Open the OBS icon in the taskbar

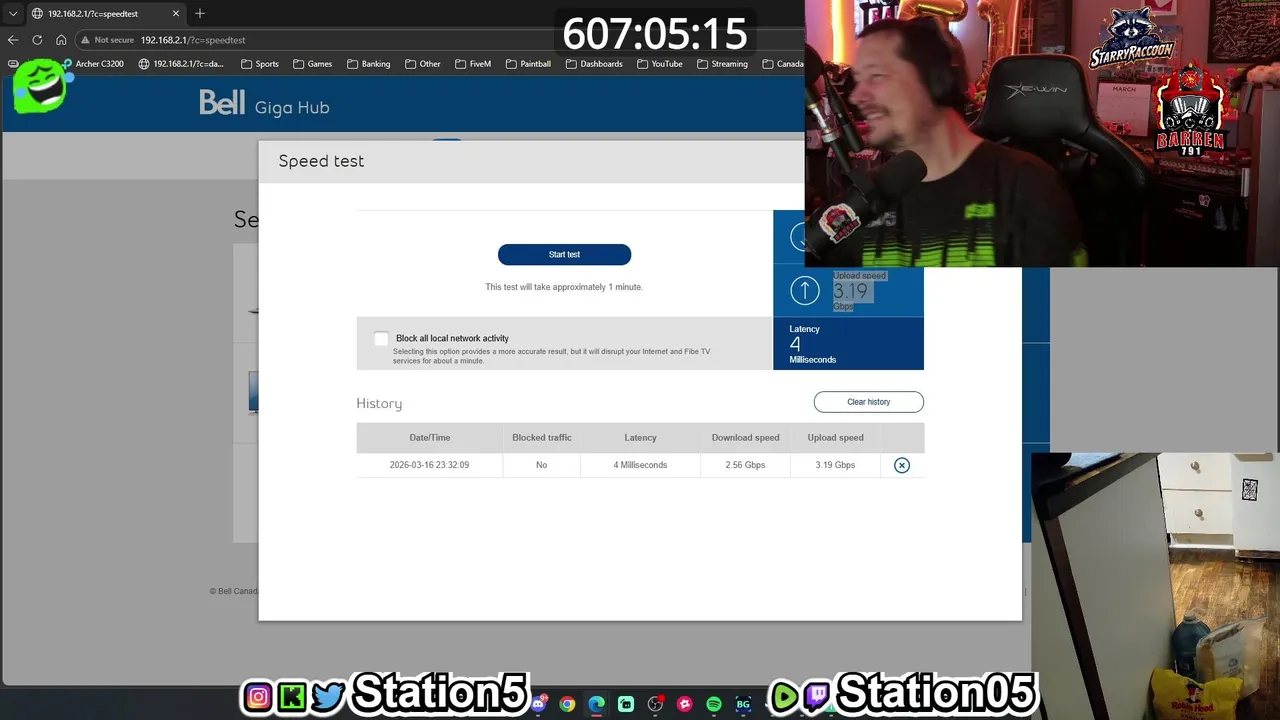(x=656, y=704)
